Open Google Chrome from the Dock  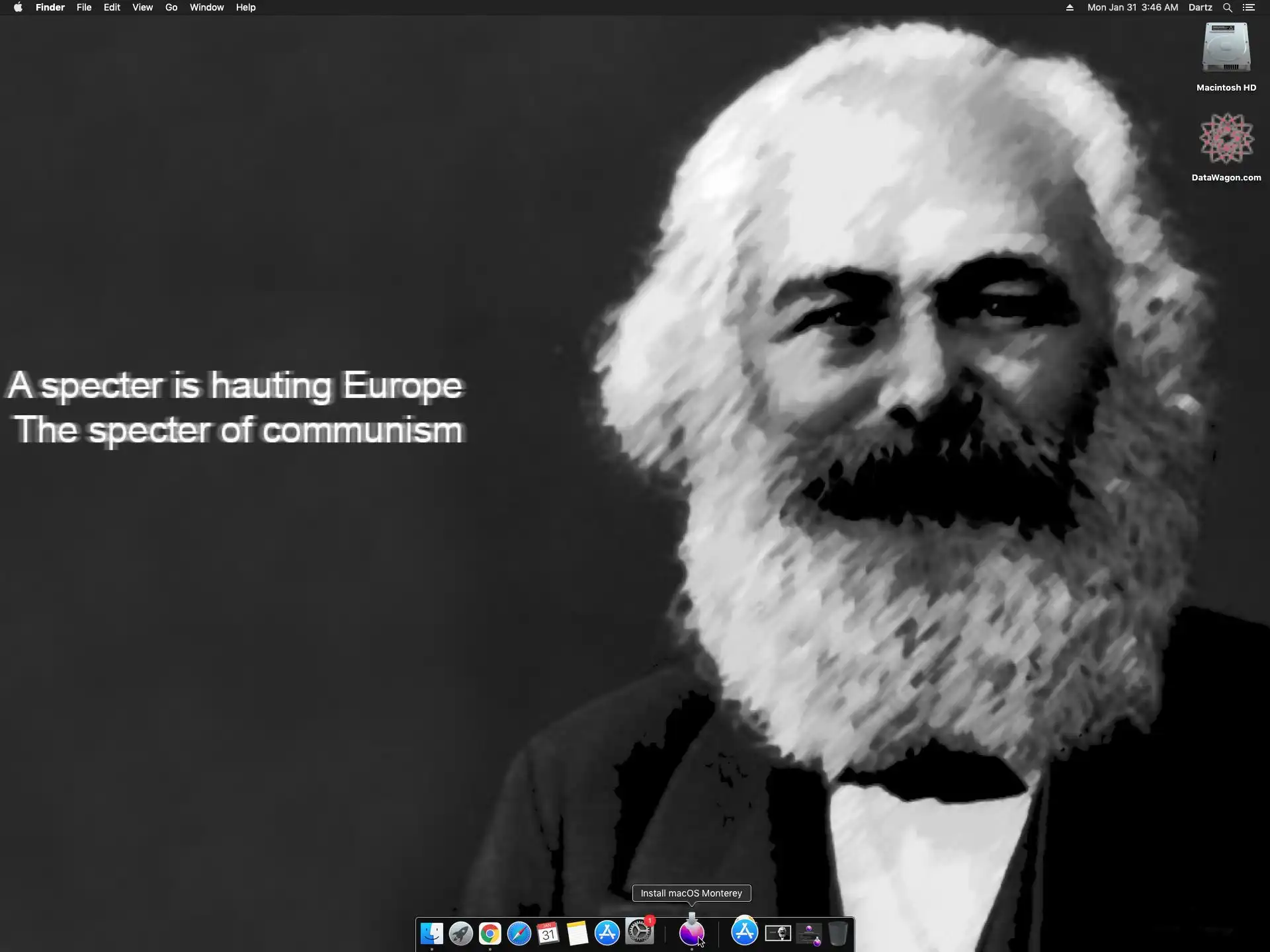(x=490, y=933)
